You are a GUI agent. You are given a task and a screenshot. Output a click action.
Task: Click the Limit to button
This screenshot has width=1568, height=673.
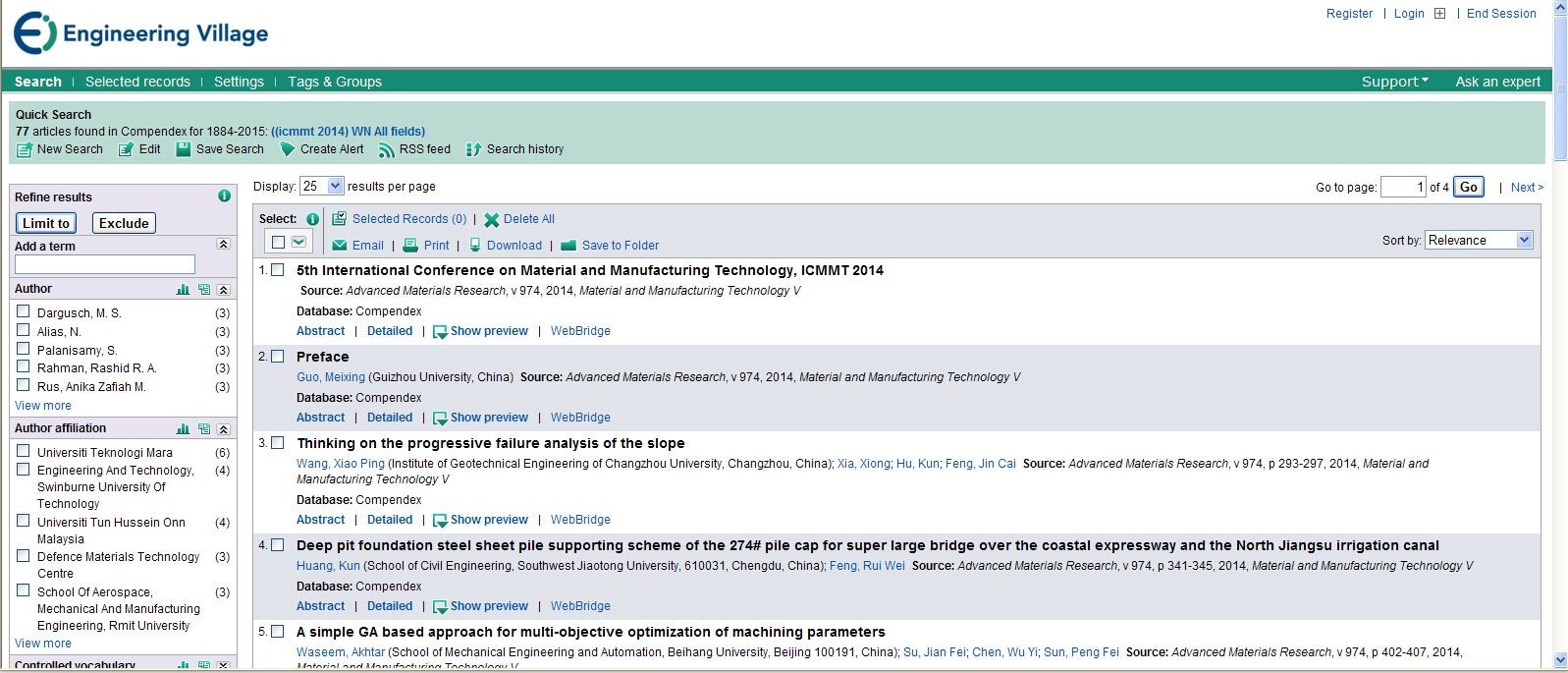46,223
